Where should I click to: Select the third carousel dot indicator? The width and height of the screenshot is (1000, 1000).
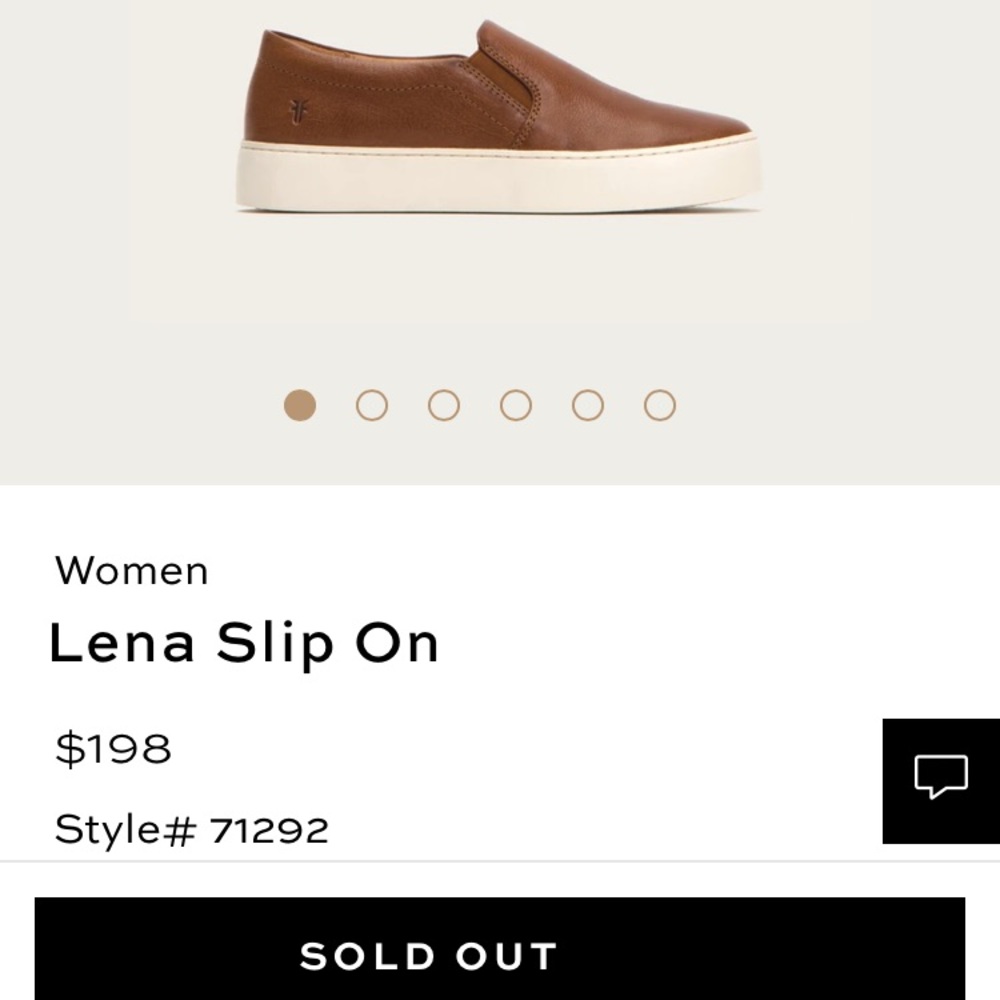point(442,404)
